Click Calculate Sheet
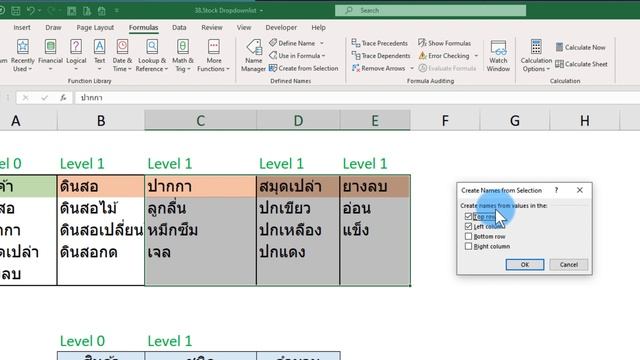The height and width of the screenshot is (360, 640). coord(581,64)
